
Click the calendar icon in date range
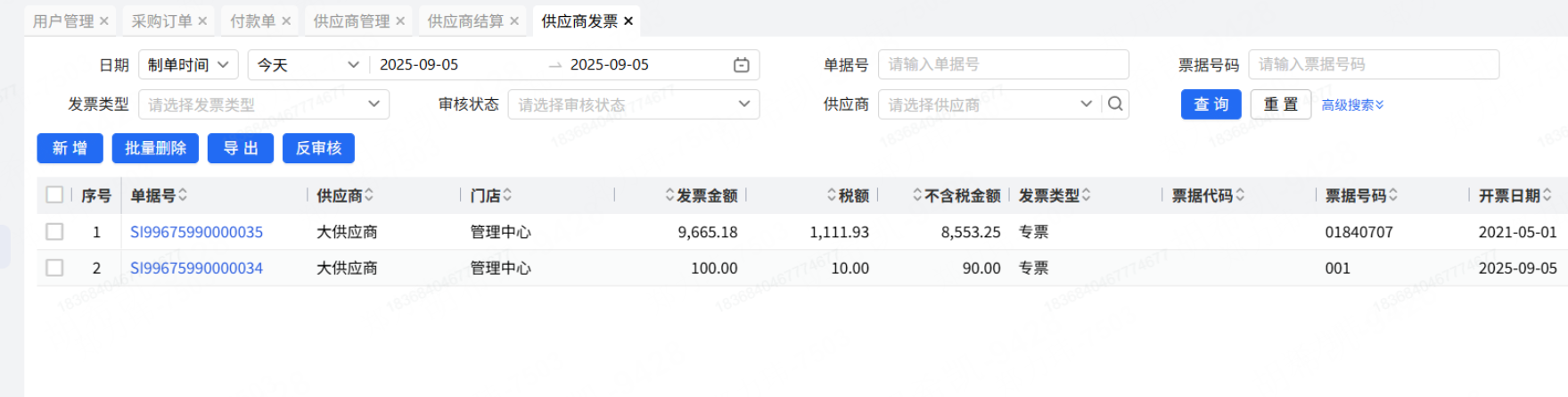point(741,65)
